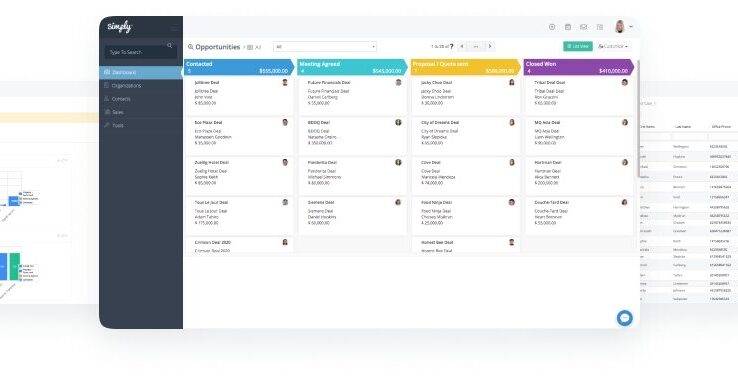Click owner avatar on Hartman Deal card
The image size is (738, 377).
(x=625, y=162)
